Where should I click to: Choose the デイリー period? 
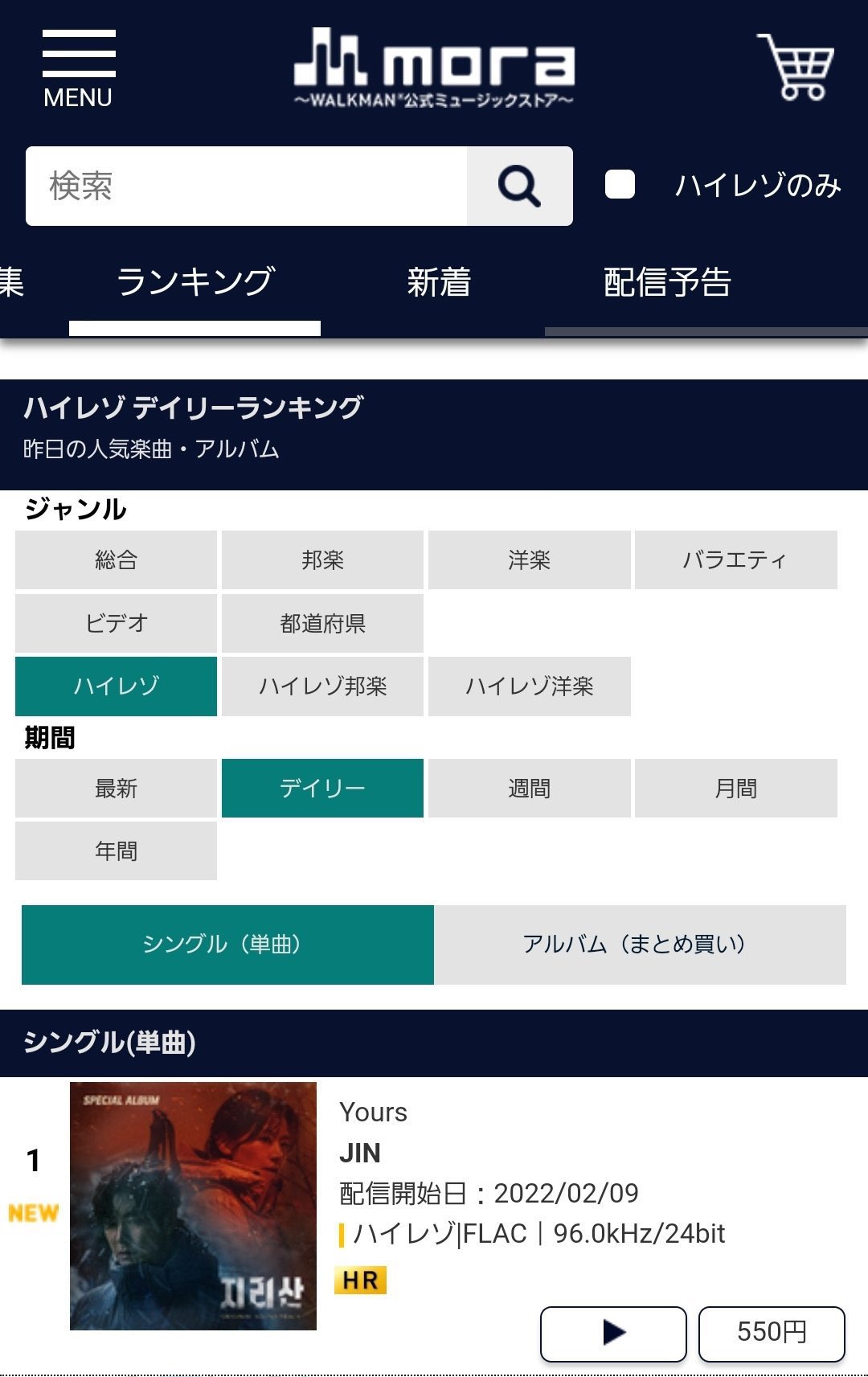coord(322,788)
